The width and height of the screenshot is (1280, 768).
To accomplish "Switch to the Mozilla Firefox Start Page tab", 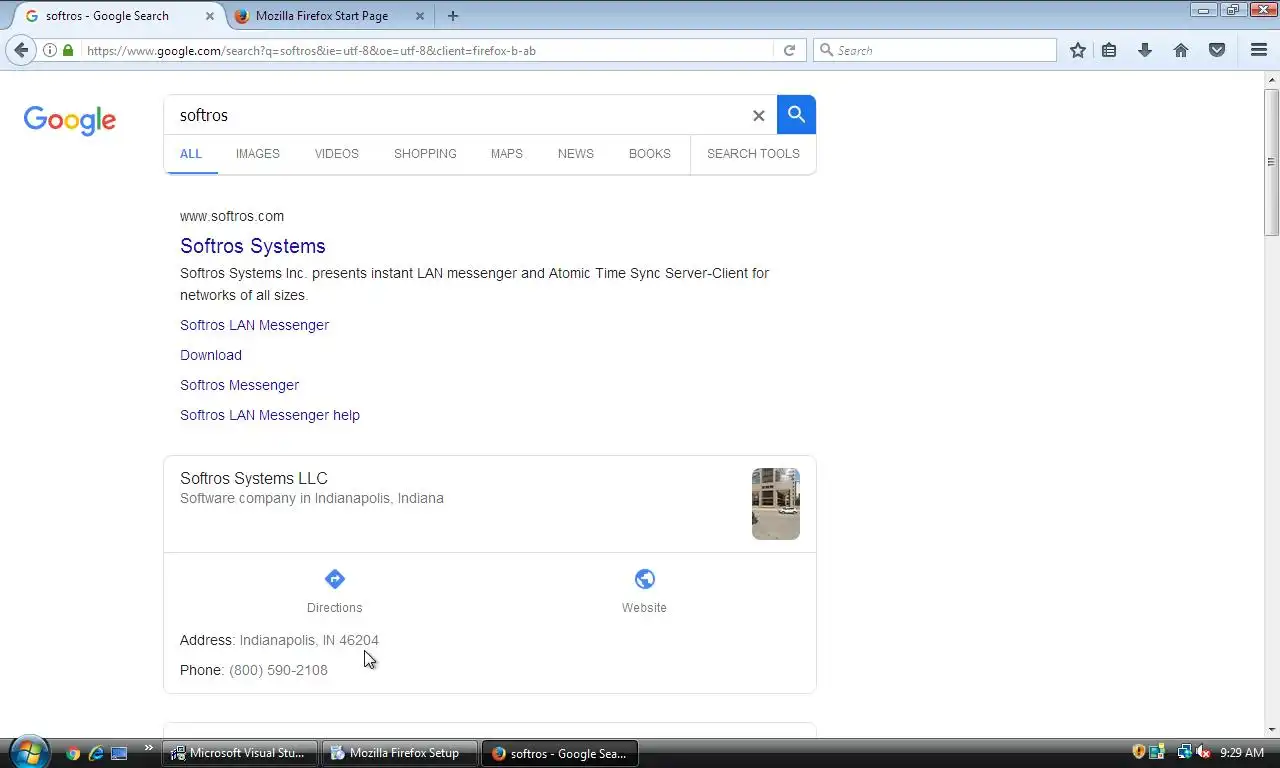I will (x=330, y=16).
